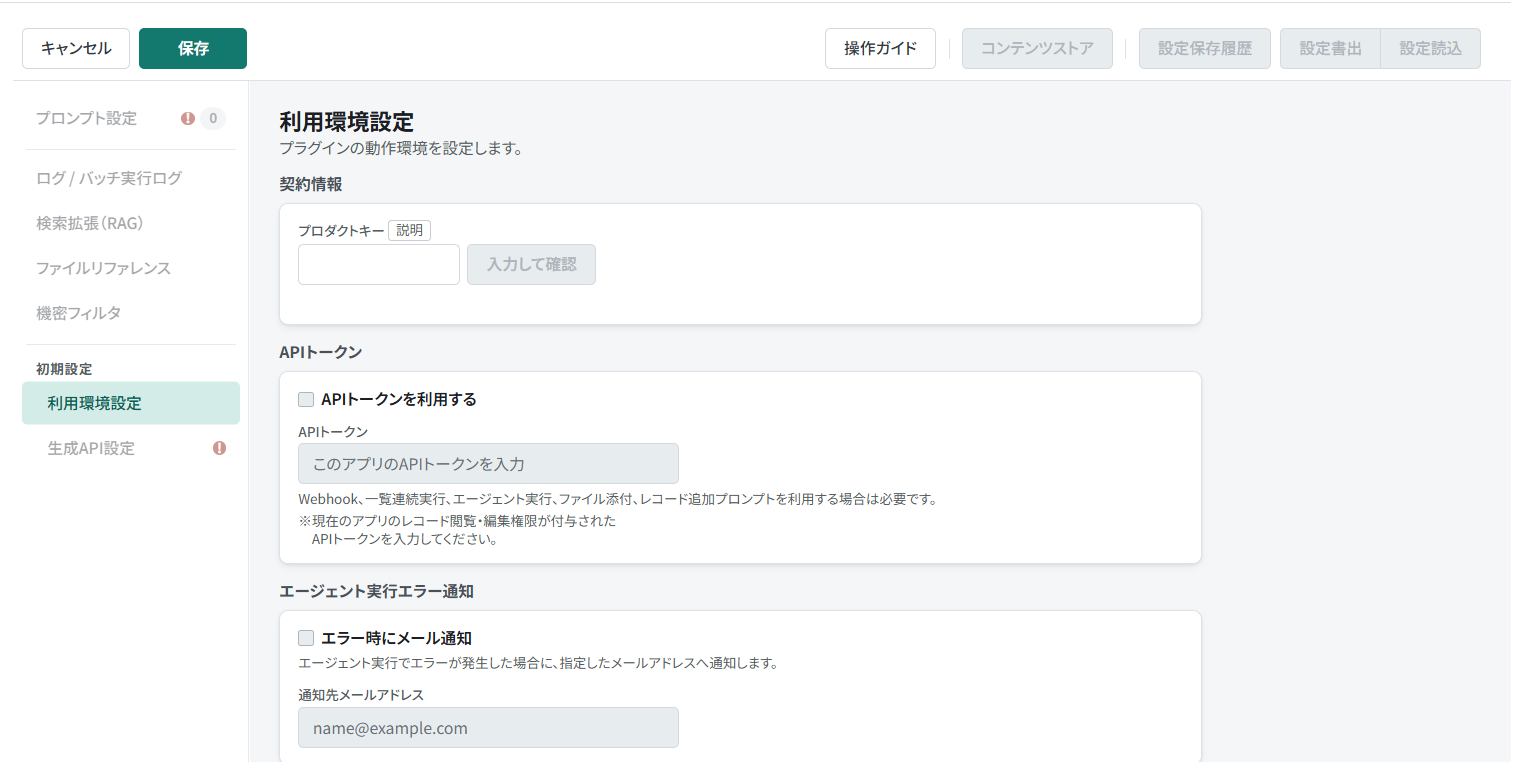
Task: Select the 利用環境設定 sidebar item
Action: tap(131, 403)
